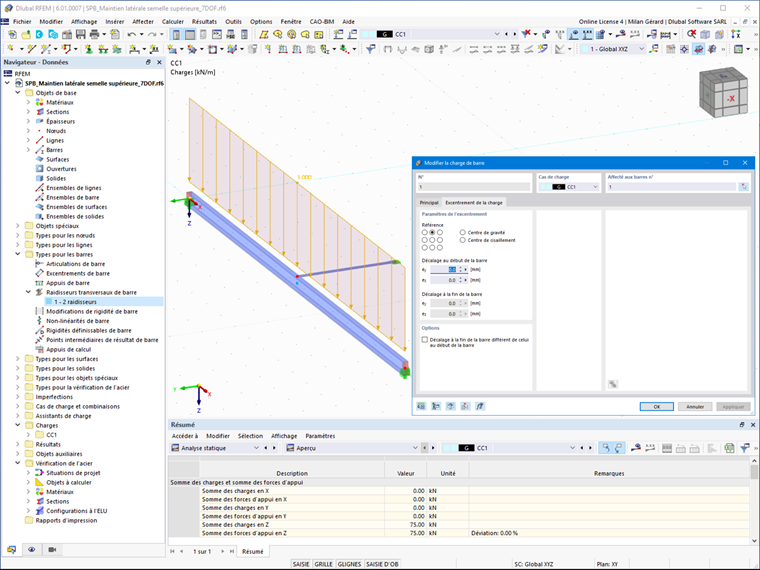Open the CAO-BIM menu
Image resolution: width=760 pixels, height=570 pixels.
click(x=322, y=21)
